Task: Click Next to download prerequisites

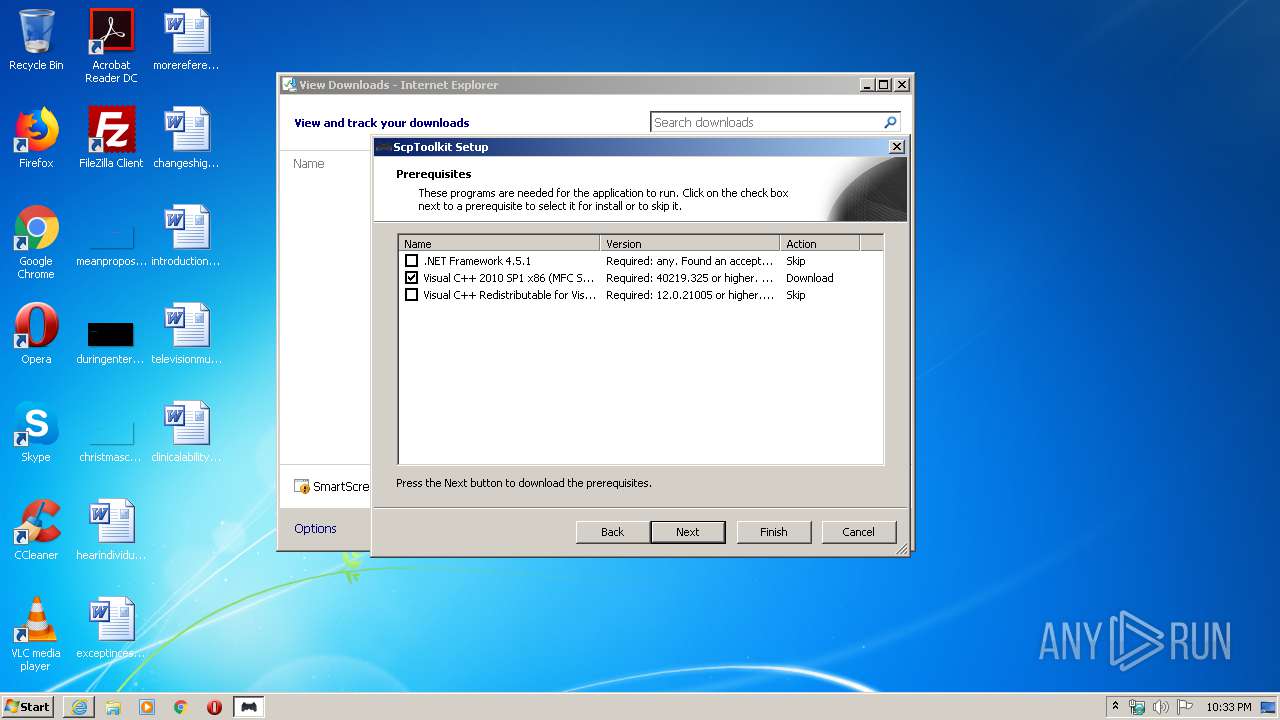Action: [x=688, y=532]
